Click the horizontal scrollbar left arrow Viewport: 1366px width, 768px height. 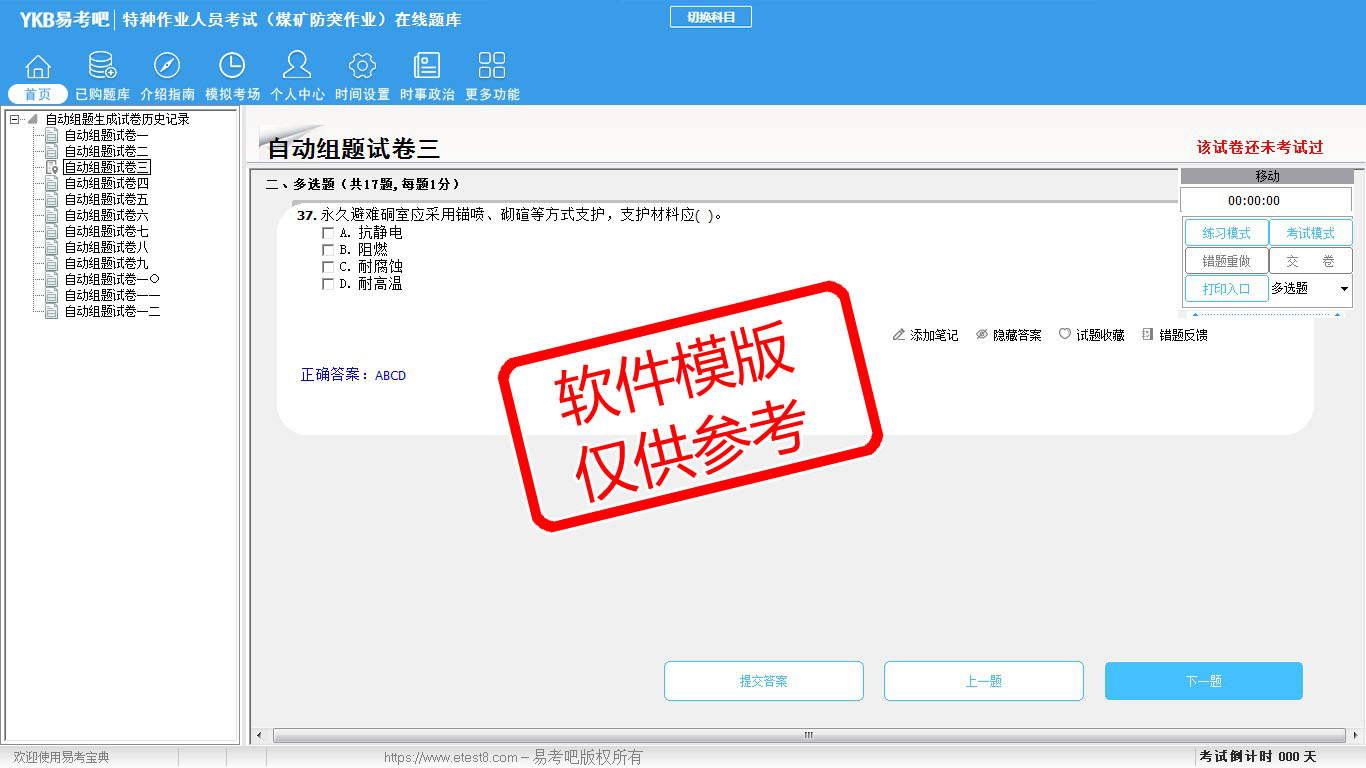(x=261, y=736)
